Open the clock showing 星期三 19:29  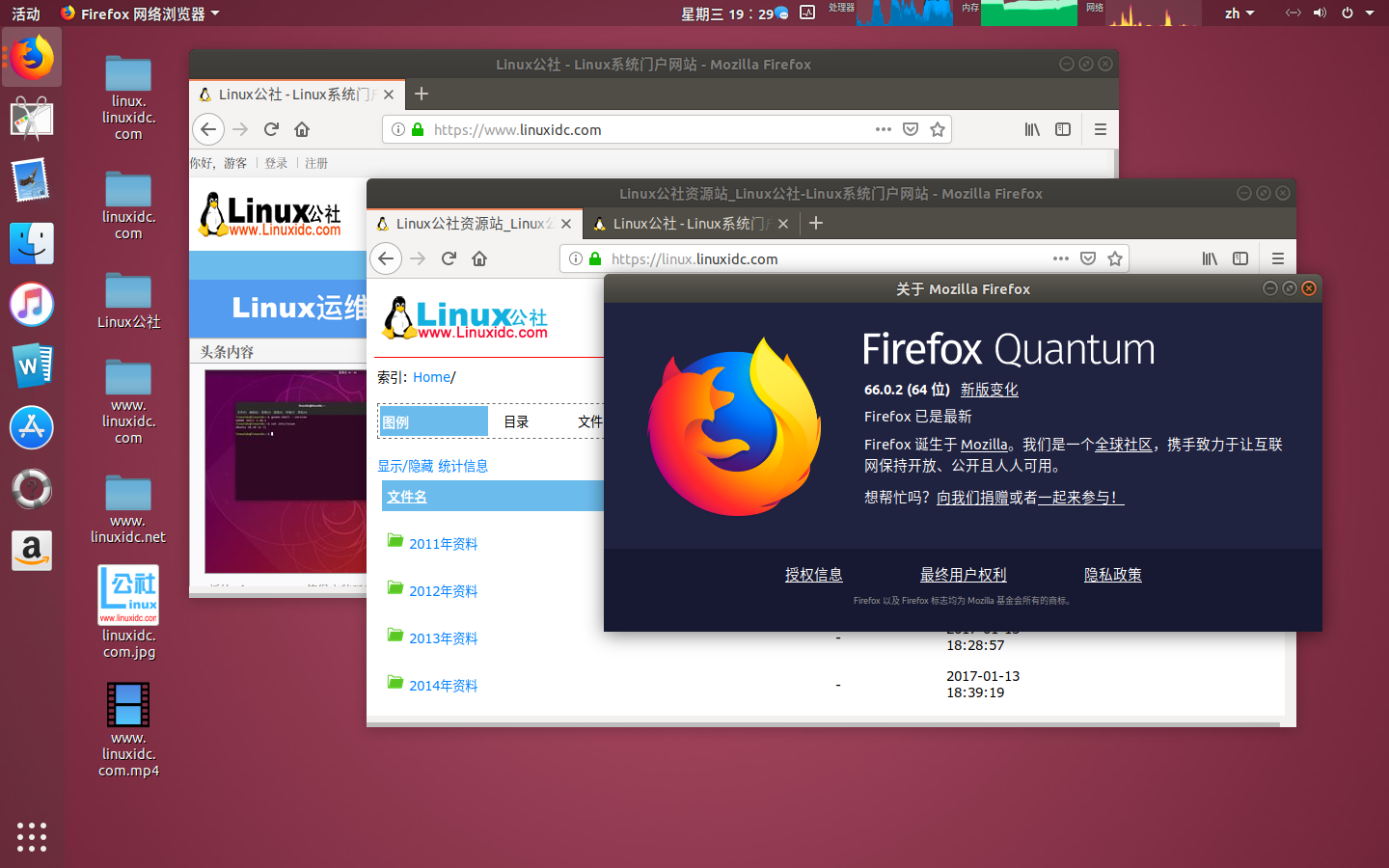coord(728,14)
